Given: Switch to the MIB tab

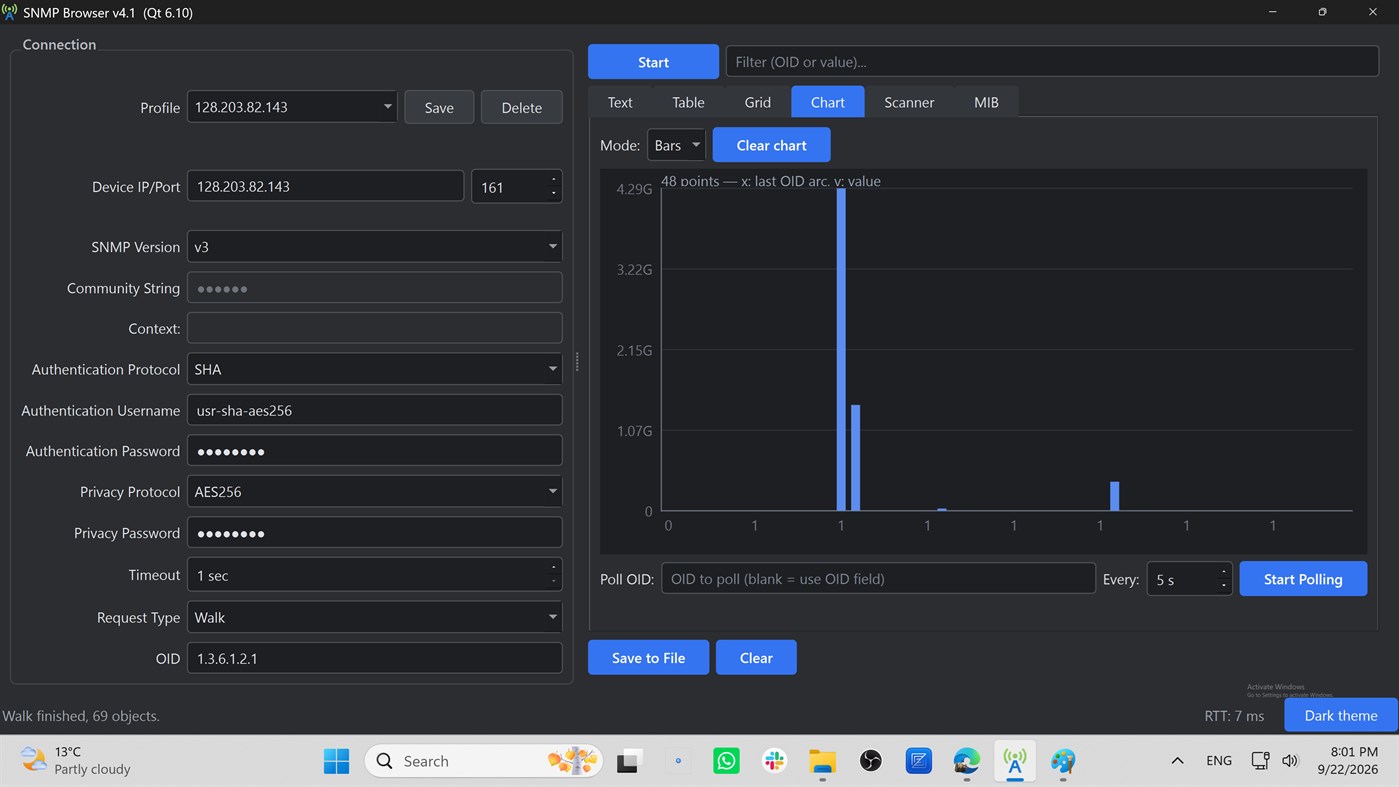Looking at the screenshot, I should coord(986,102).
